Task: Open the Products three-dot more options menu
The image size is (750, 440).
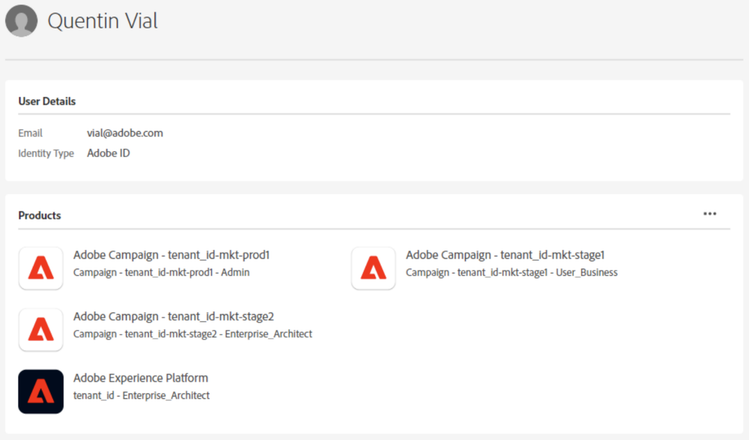Action: coord(709,213)
